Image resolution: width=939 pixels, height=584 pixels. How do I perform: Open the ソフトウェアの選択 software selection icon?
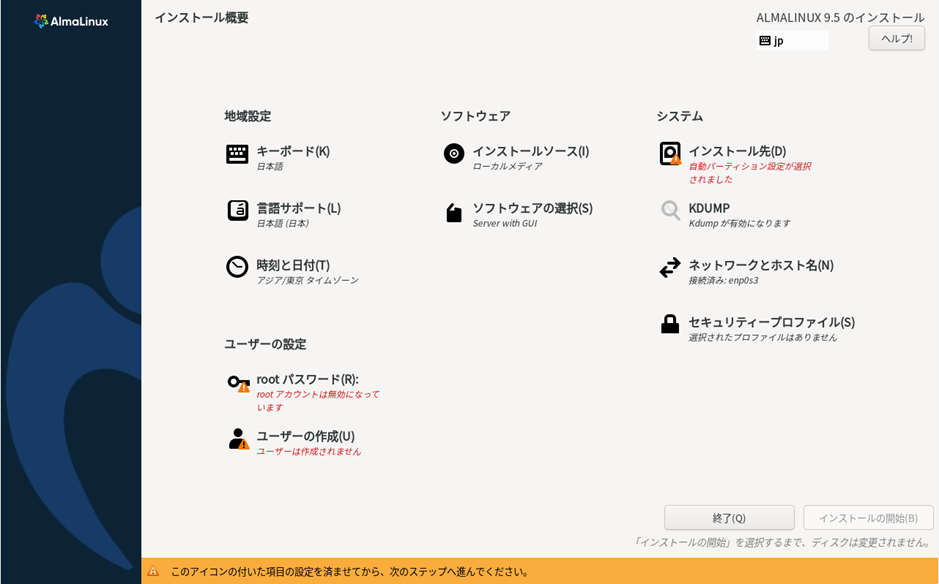point(453,212)
